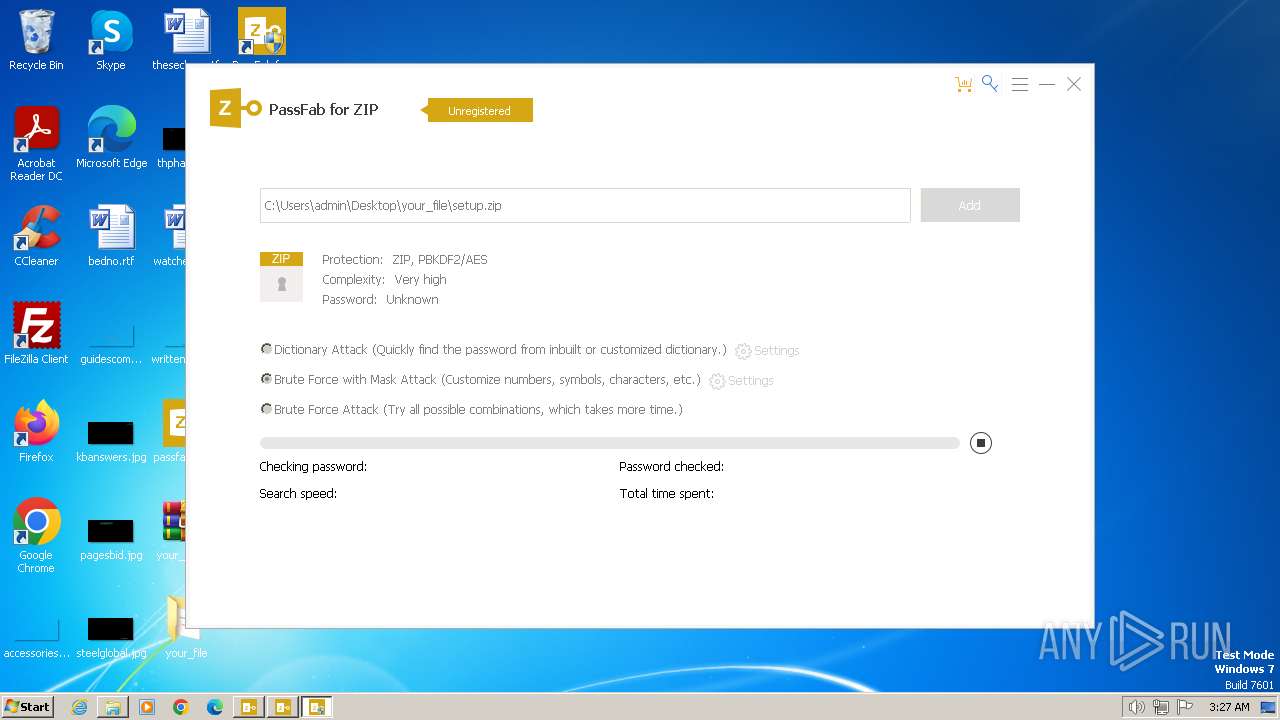Open Internet Explorer from taskbar
The width and height of the screenshot is (1280, 720).
(x=79, y=707)
